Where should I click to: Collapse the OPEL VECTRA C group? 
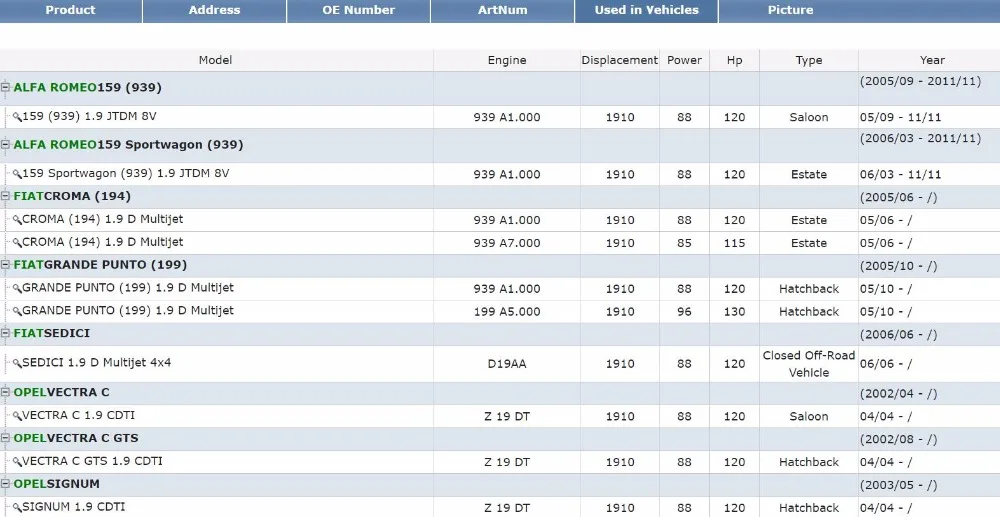[x=6, y=392]
